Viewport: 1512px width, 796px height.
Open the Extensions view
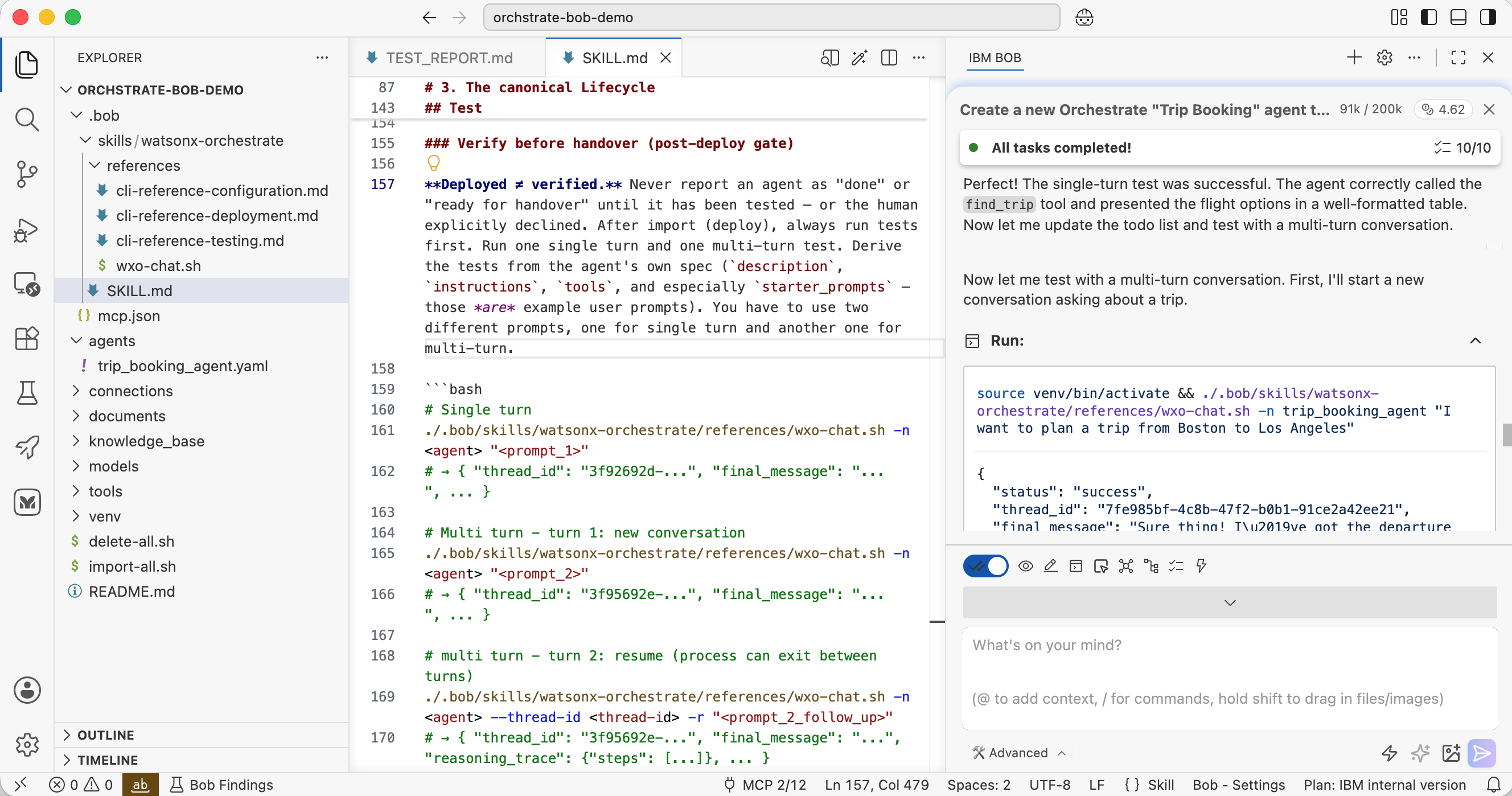(x=26, y=339)
